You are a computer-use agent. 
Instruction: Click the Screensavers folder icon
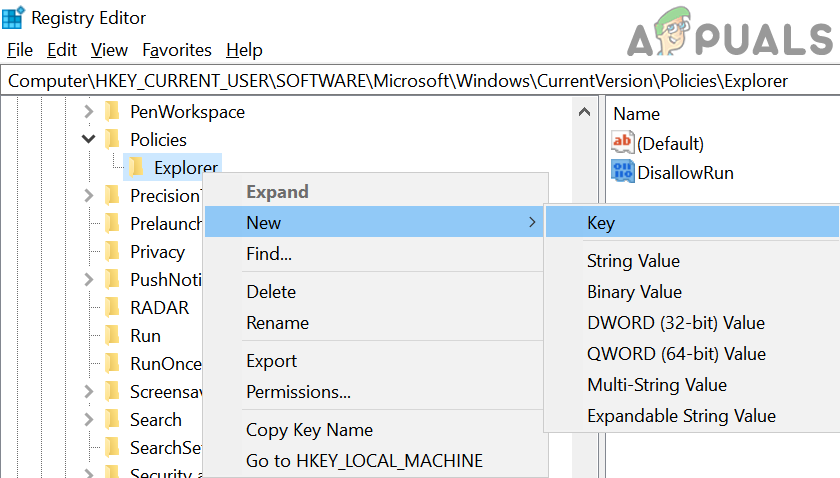[112, 392]
